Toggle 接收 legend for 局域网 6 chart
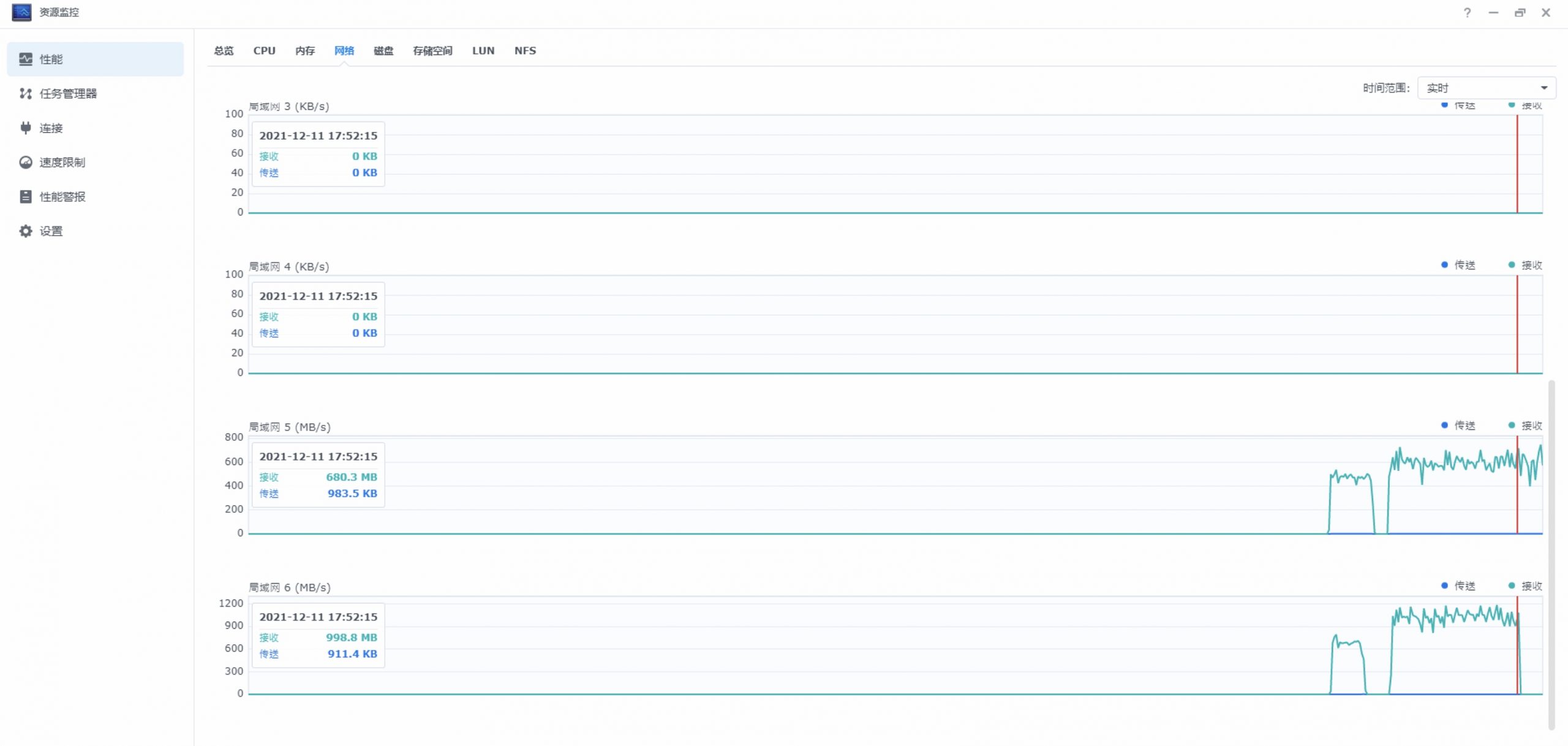1568x746 pixels. click(x=1526, y=586)
